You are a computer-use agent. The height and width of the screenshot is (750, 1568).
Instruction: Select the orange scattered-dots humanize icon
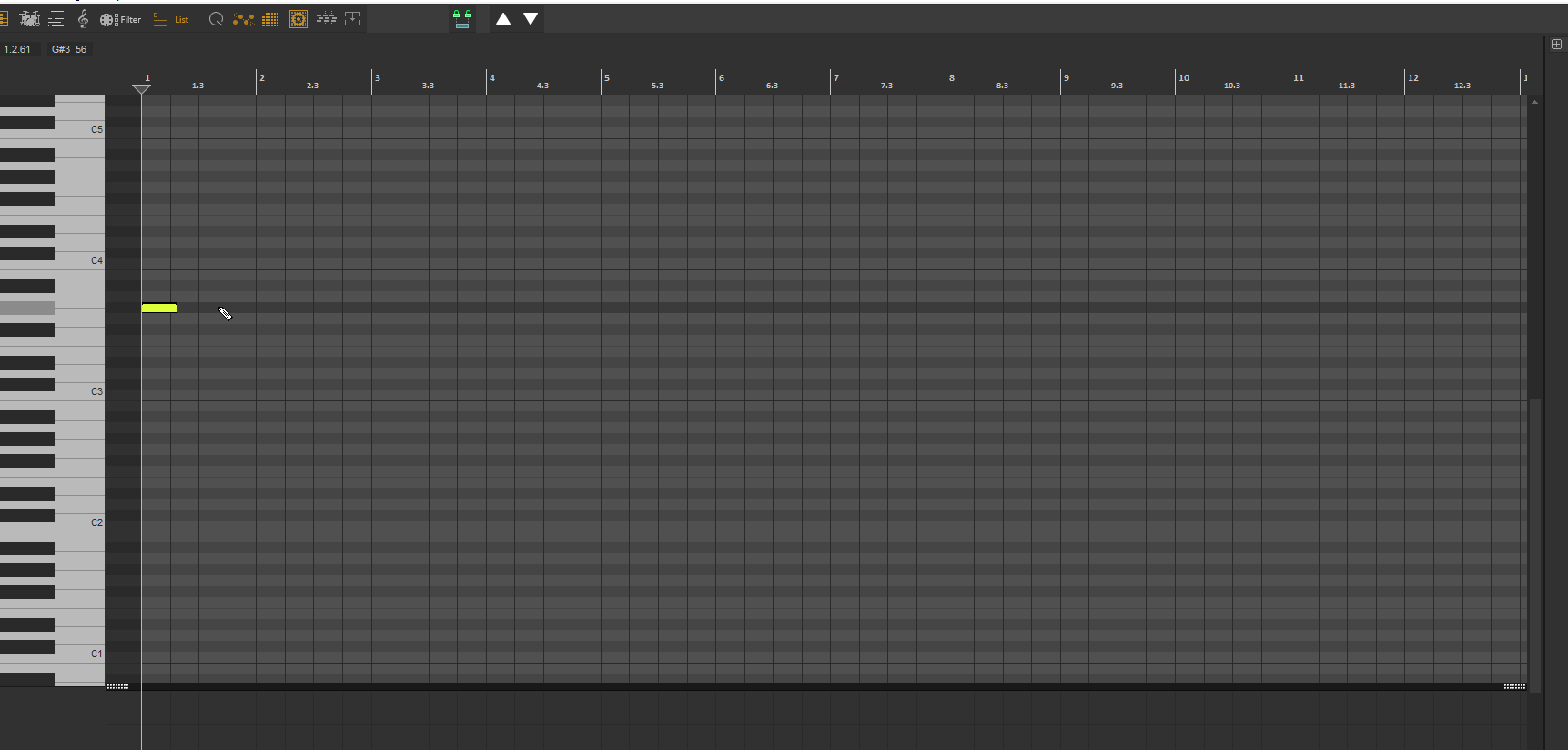[x=243, y=19]
